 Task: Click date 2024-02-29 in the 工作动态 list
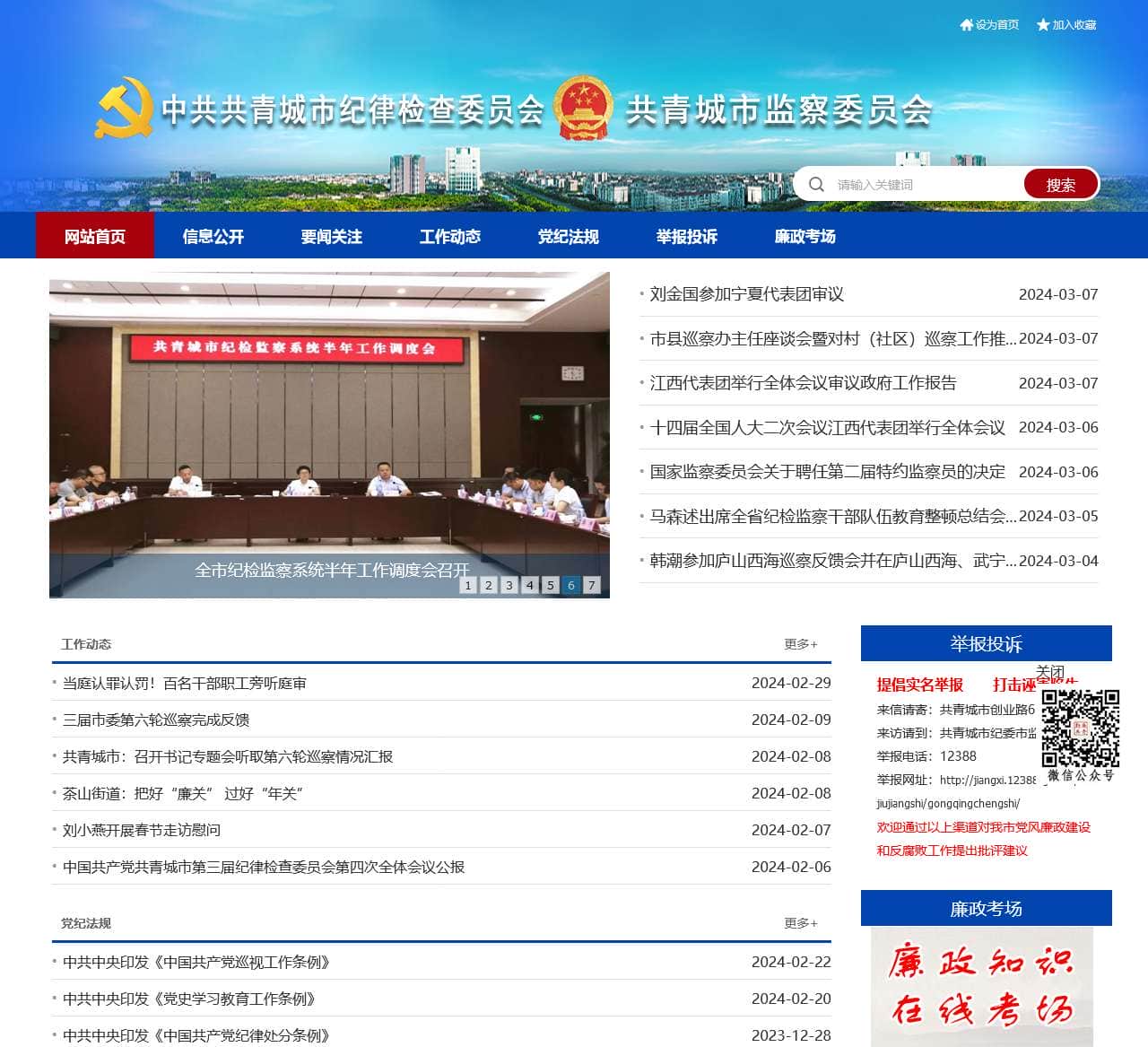[791, 684]
